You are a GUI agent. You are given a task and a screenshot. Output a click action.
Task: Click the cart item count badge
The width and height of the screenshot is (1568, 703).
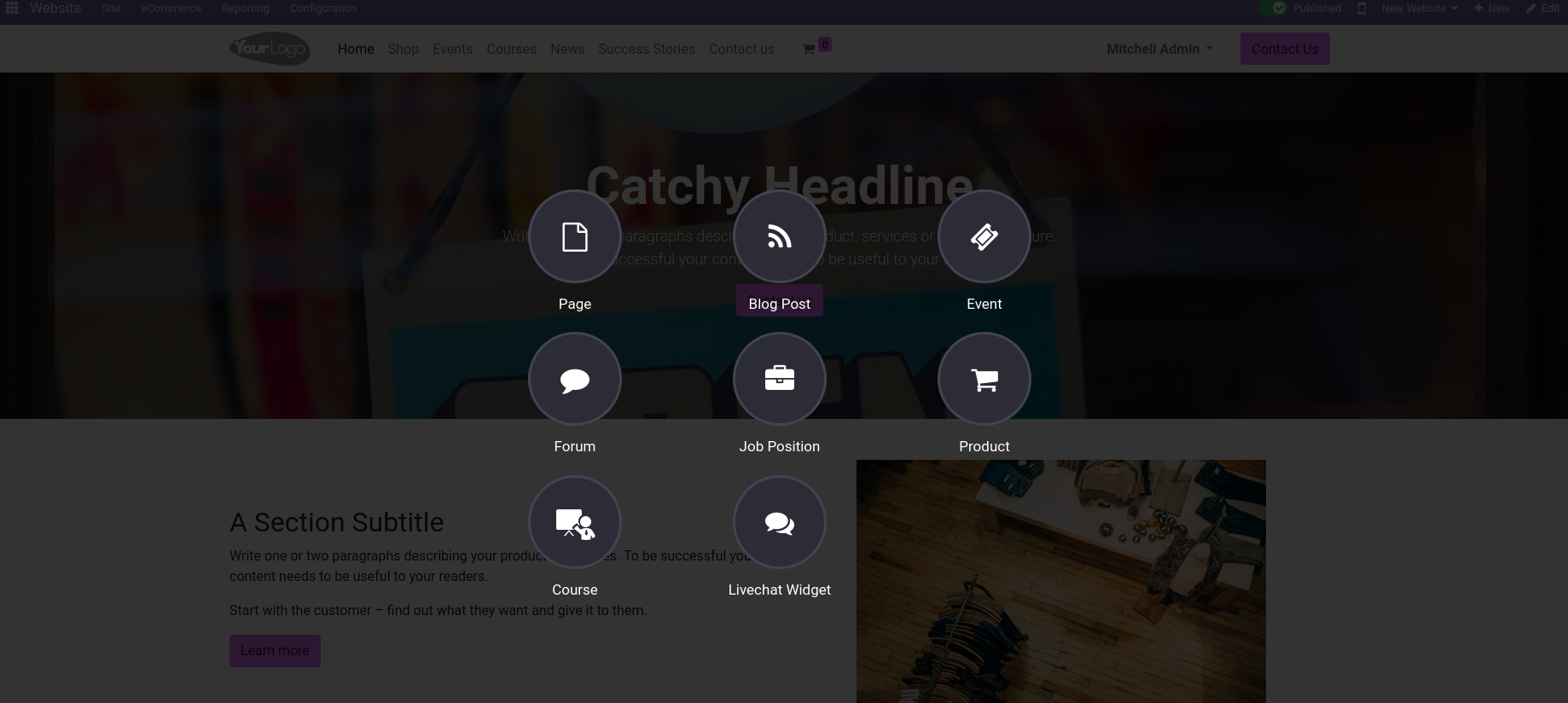click(825, 44)
